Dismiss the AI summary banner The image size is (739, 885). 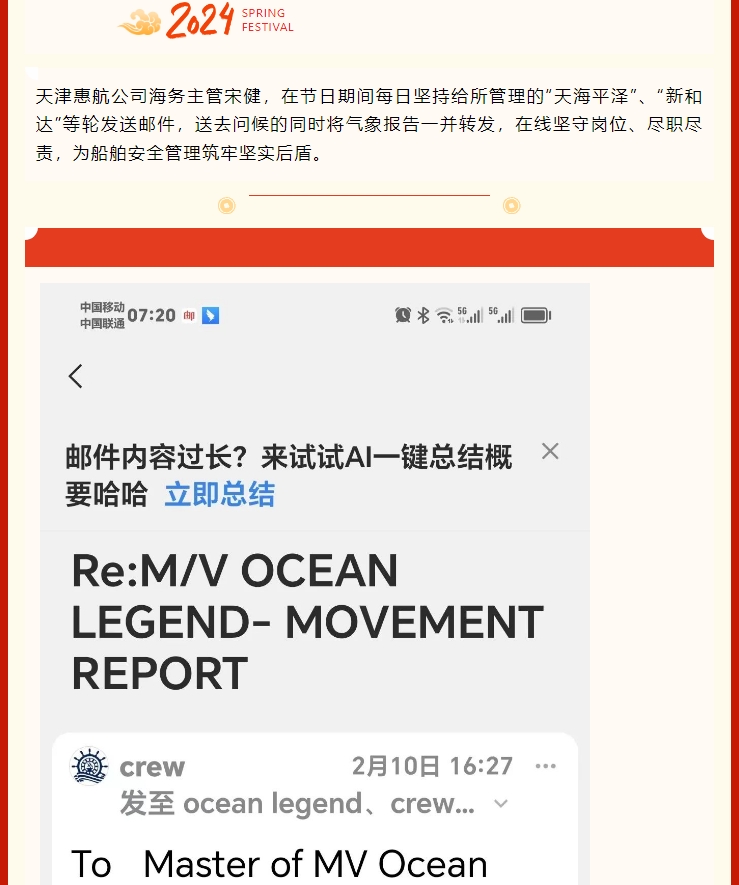[550, 451]
